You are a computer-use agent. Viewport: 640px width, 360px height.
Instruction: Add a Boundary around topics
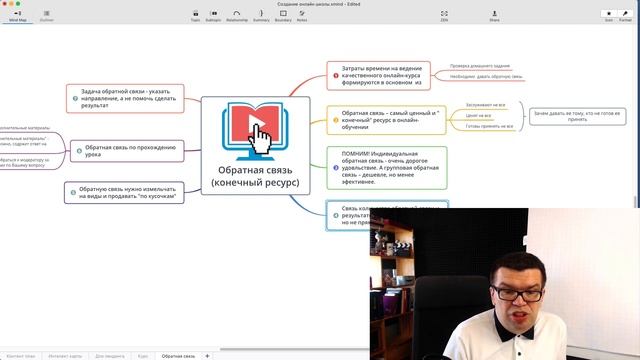click(283, 16)
